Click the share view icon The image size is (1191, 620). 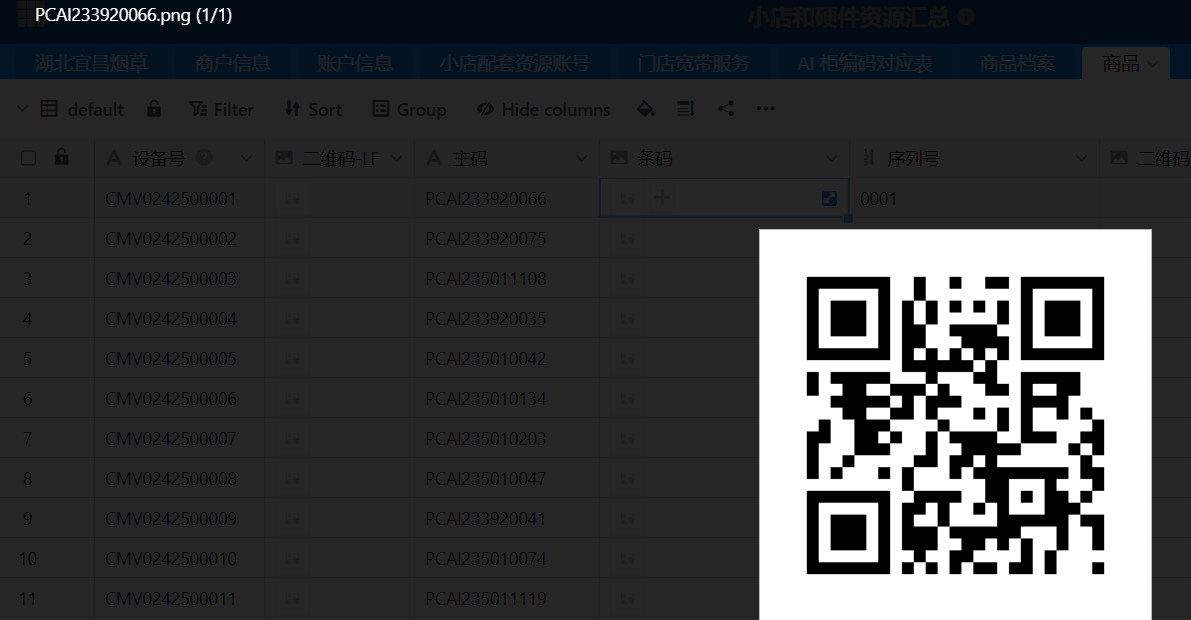pos(725,109)
